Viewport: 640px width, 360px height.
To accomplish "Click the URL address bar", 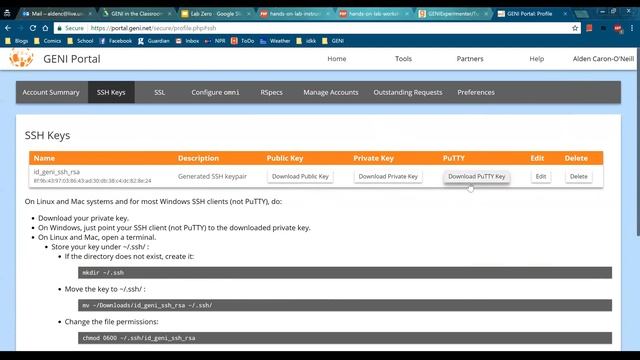I will coord(318,28).
